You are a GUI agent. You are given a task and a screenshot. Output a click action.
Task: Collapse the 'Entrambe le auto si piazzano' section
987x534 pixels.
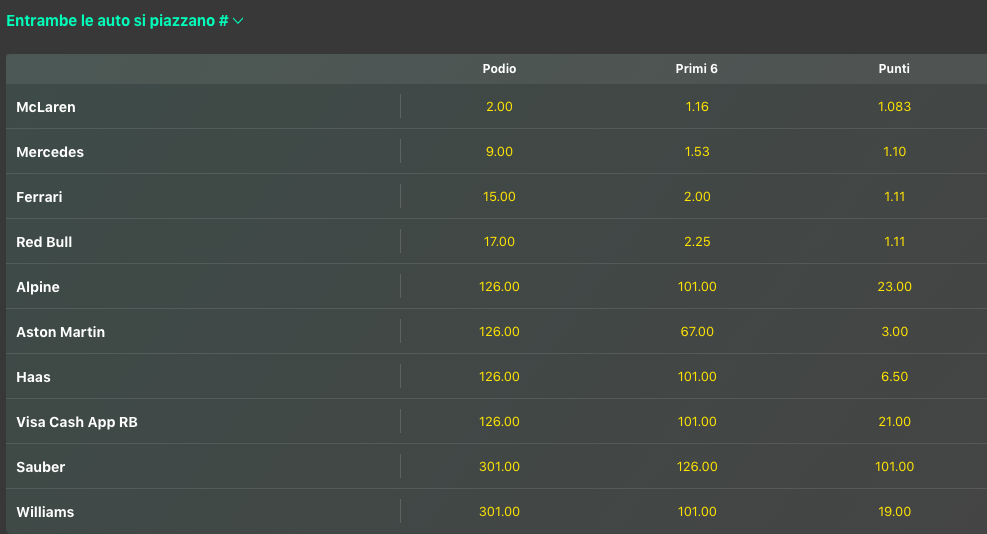238,21
